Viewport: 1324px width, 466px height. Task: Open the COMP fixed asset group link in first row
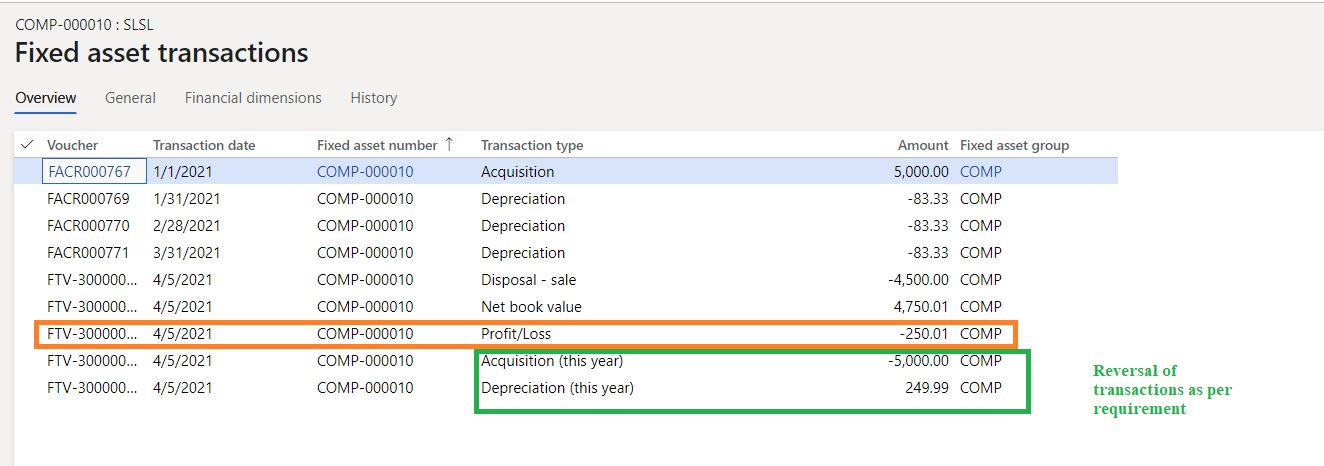(x=980, y=172)
